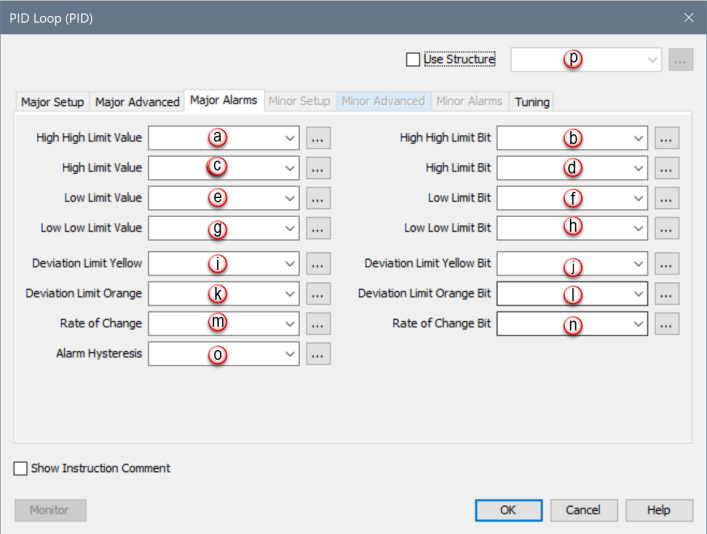Click ellipsis beside Rate of Change Bit
The image size is (707, 534).
tap(667, 324)
